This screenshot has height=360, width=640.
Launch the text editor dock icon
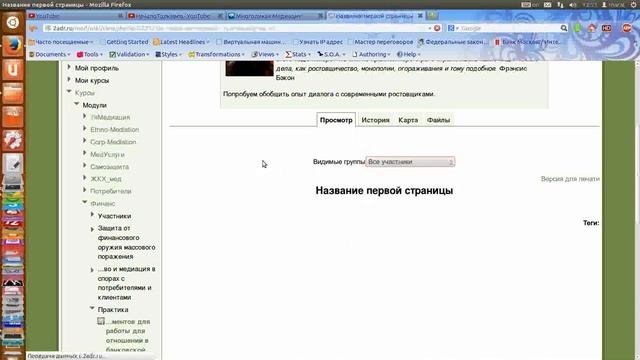12,164
